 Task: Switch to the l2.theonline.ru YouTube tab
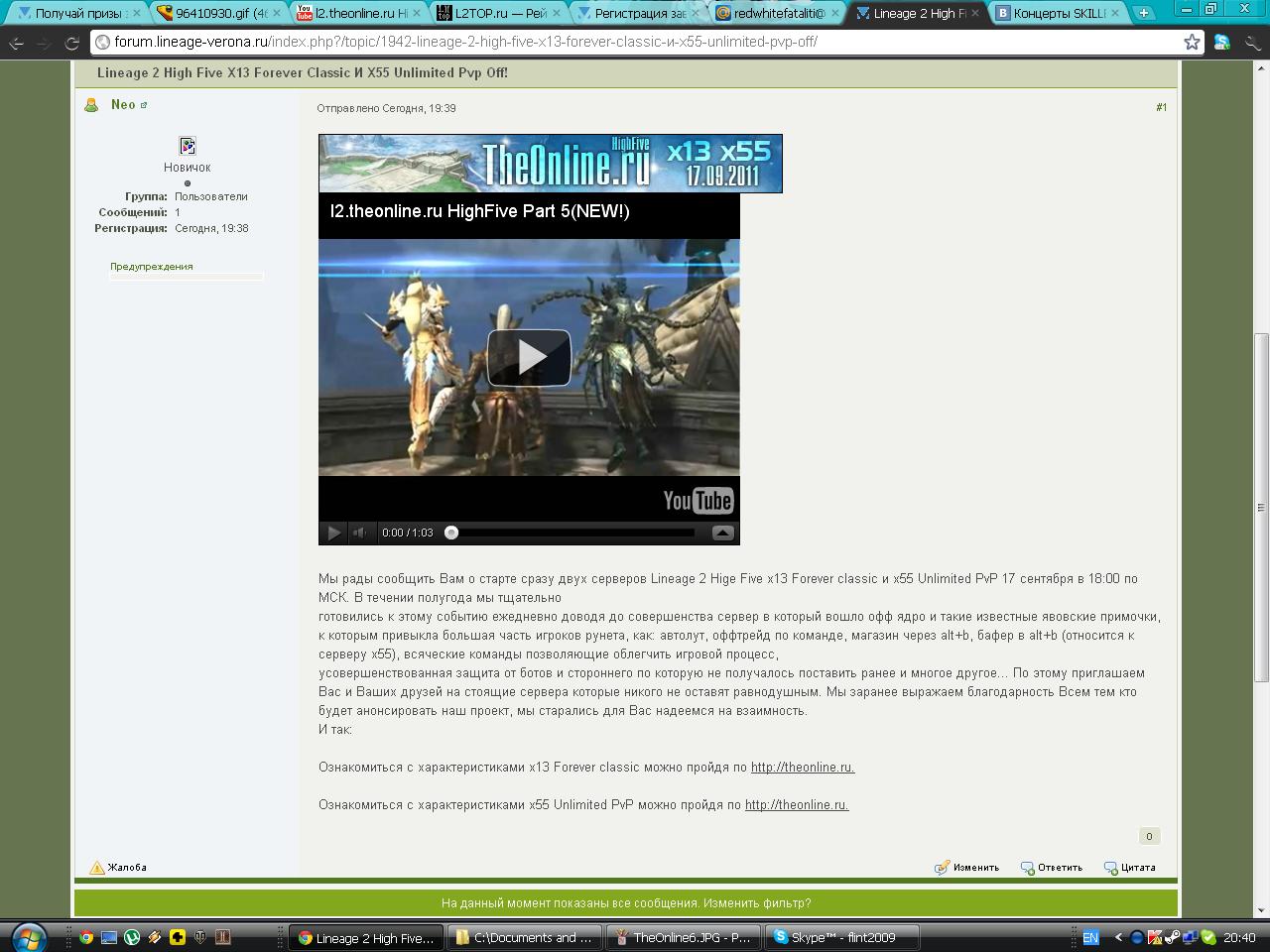tap(359, 13)
